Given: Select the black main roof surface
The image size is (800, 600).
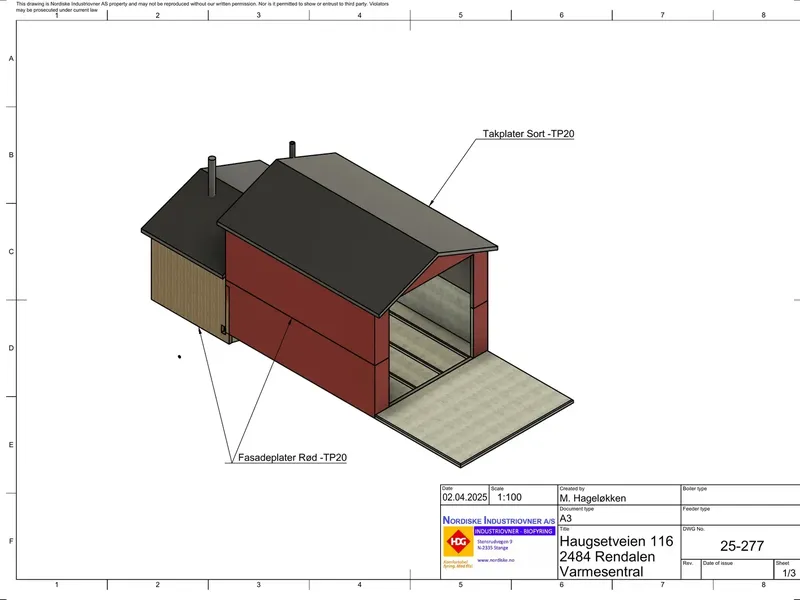Looking at the screenshot, I should pyautogui.click(x=327, y=237).
